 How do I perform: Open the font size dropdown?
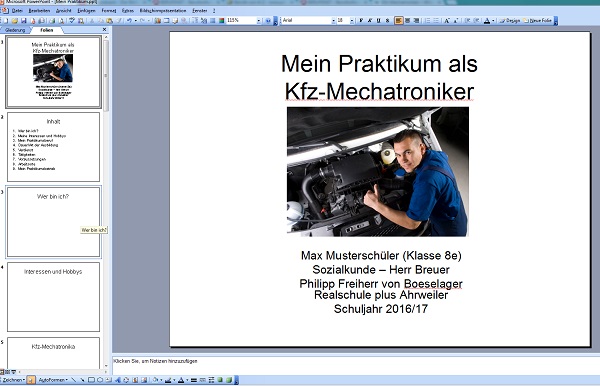pyautogui.click(x=352, y=21)
